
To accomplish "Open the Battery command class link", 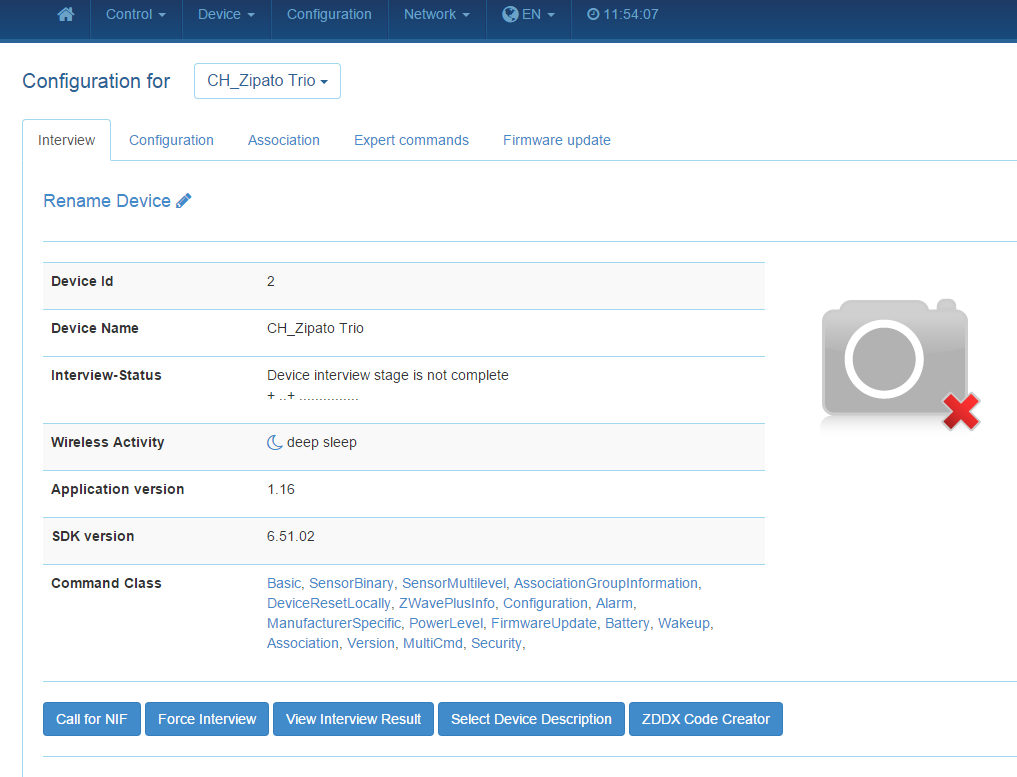I will tap(628, 623).
